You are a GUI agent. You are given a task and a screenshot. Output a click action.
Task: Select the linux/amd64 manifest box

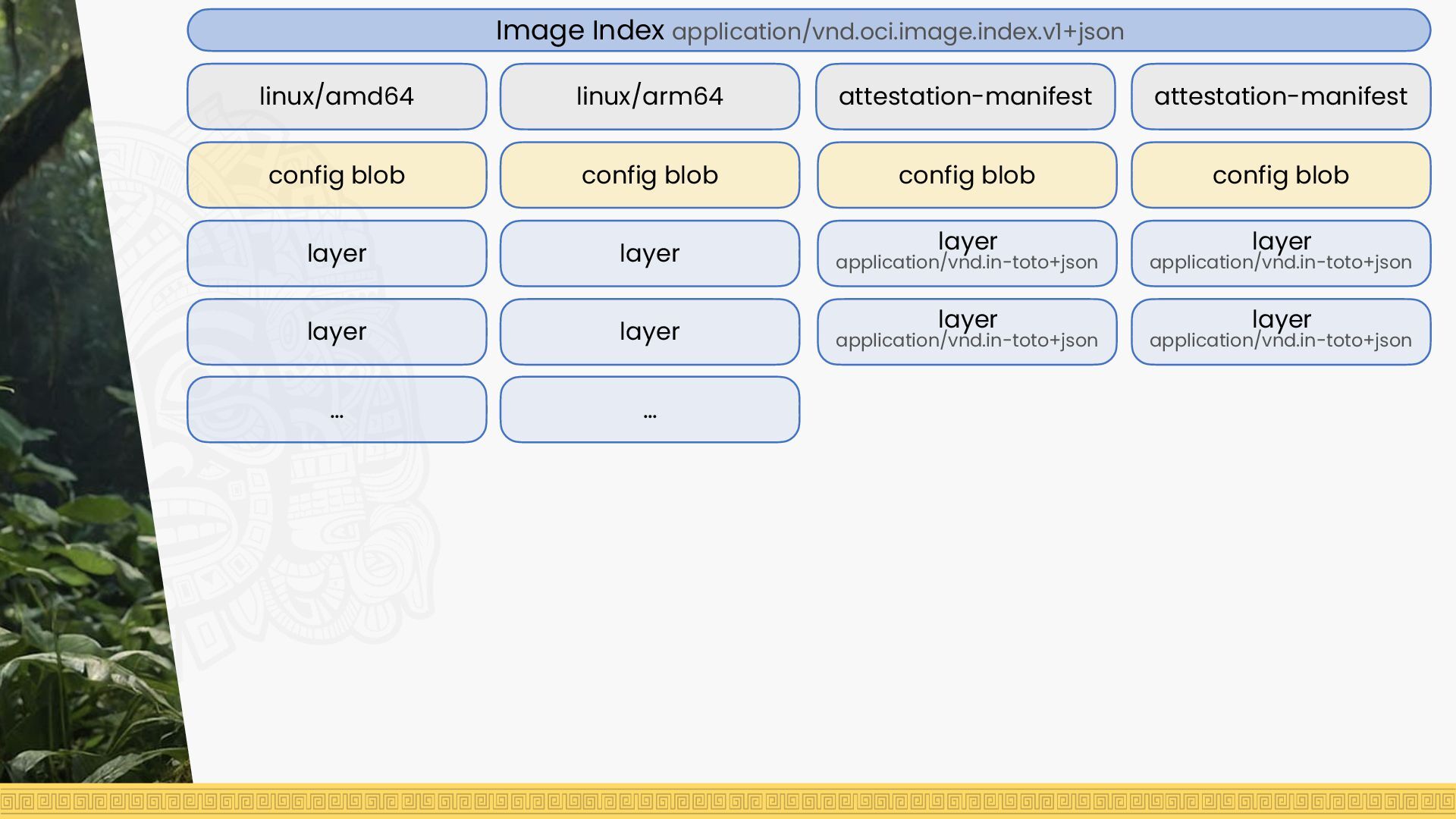[x=337, y=96]
